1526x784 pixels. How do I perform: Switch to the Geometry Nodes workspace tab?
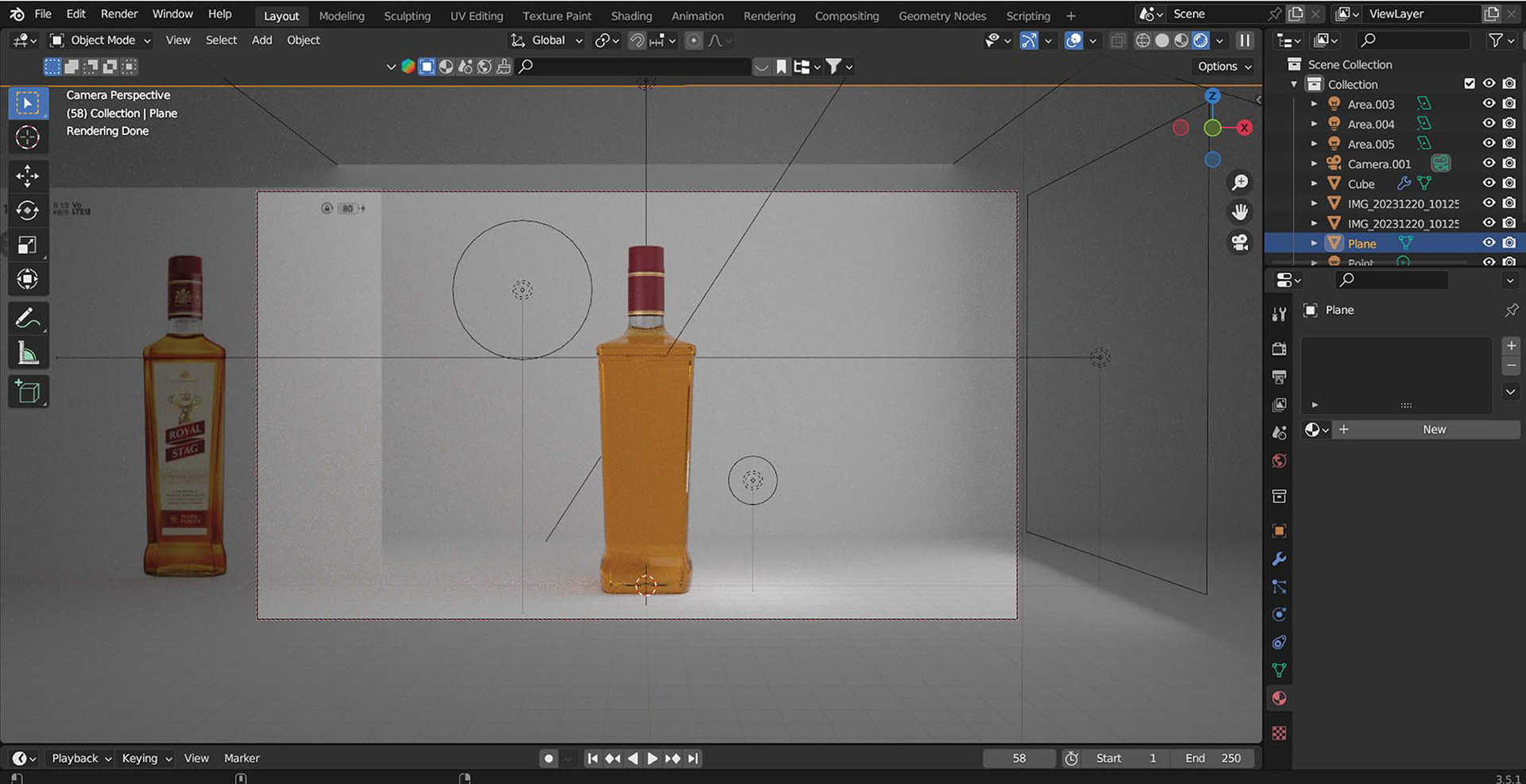942,16
